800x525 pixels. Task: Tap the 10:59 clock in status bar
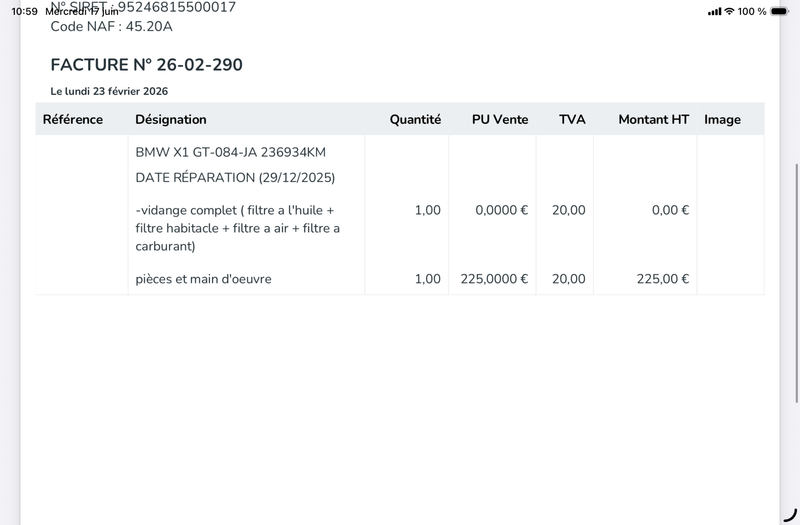click(24, 11)
